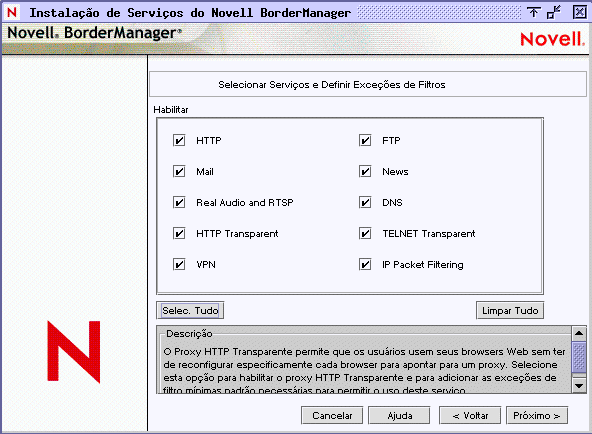This screenshot has width=592, height=434.
Task: Go back with Voltar button
Action: coord(470,416)
